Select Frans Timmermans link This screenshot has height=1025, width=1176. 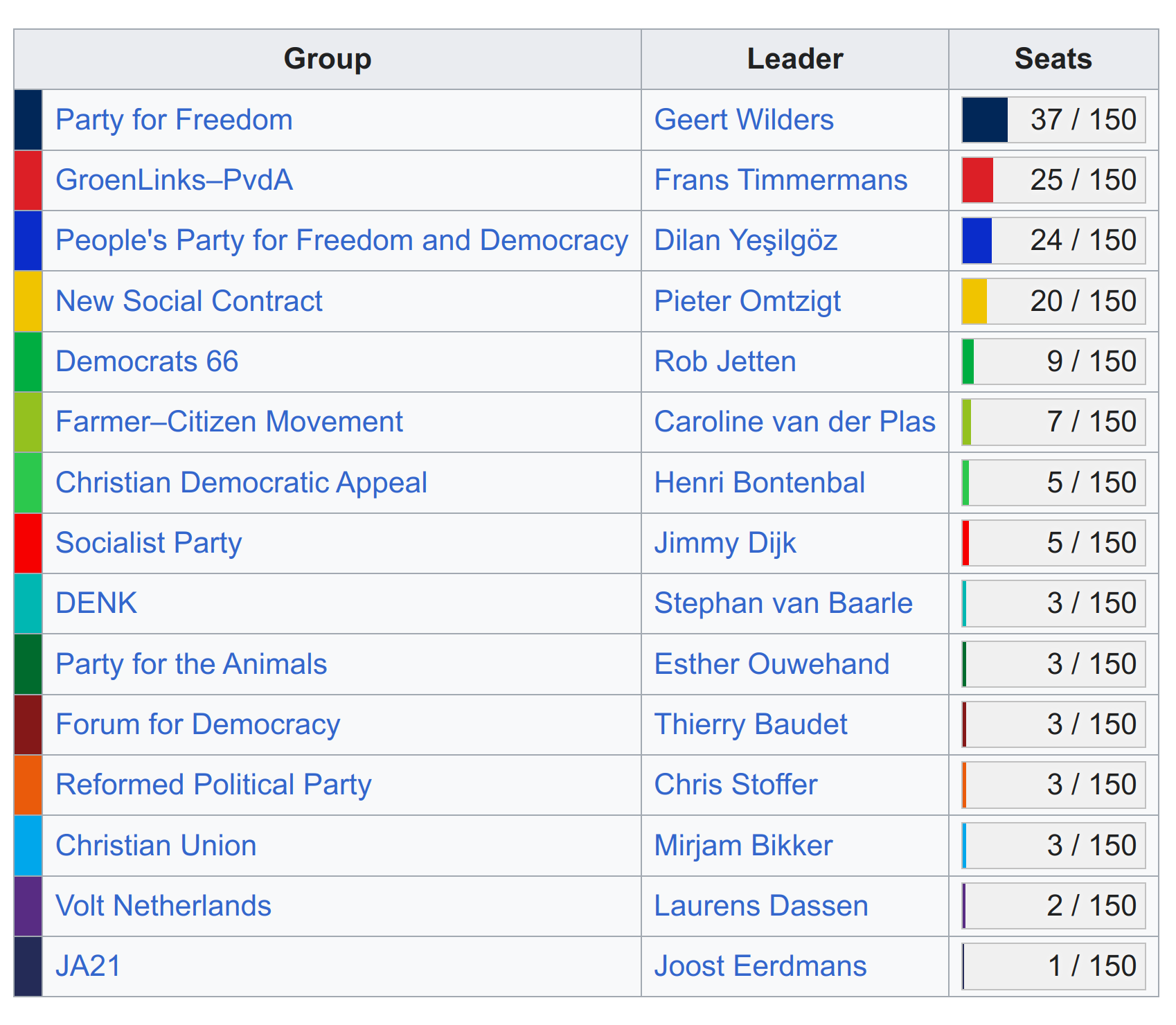pos(780,180)
